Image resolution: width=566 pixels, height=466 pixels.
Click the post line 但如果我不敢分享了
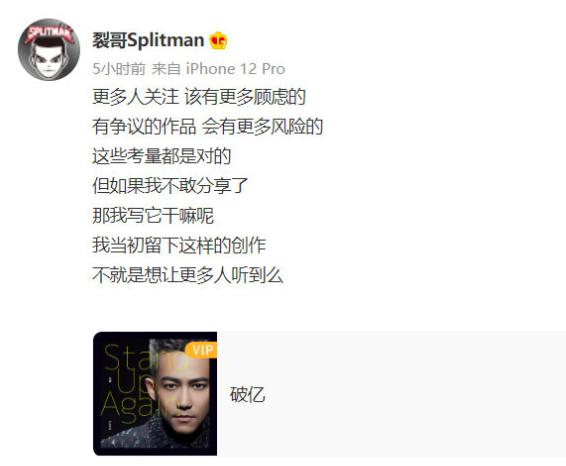tap(170, 186)
